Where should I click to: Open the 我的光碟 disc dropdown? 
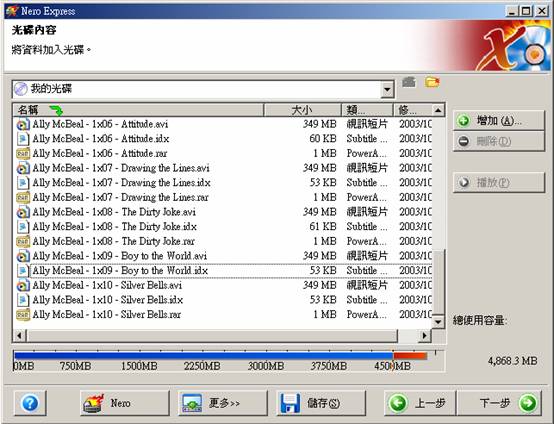pos(387,89)
